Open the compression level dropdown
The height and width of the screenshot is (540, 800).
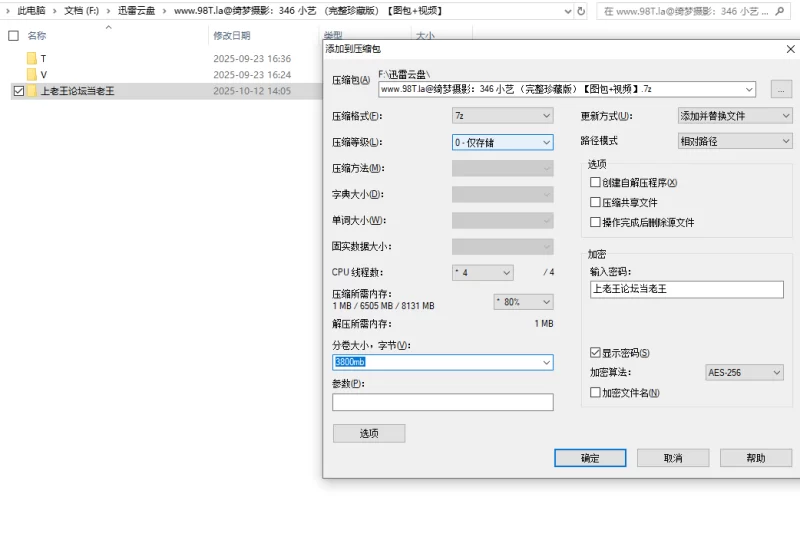tap(502, 142)
